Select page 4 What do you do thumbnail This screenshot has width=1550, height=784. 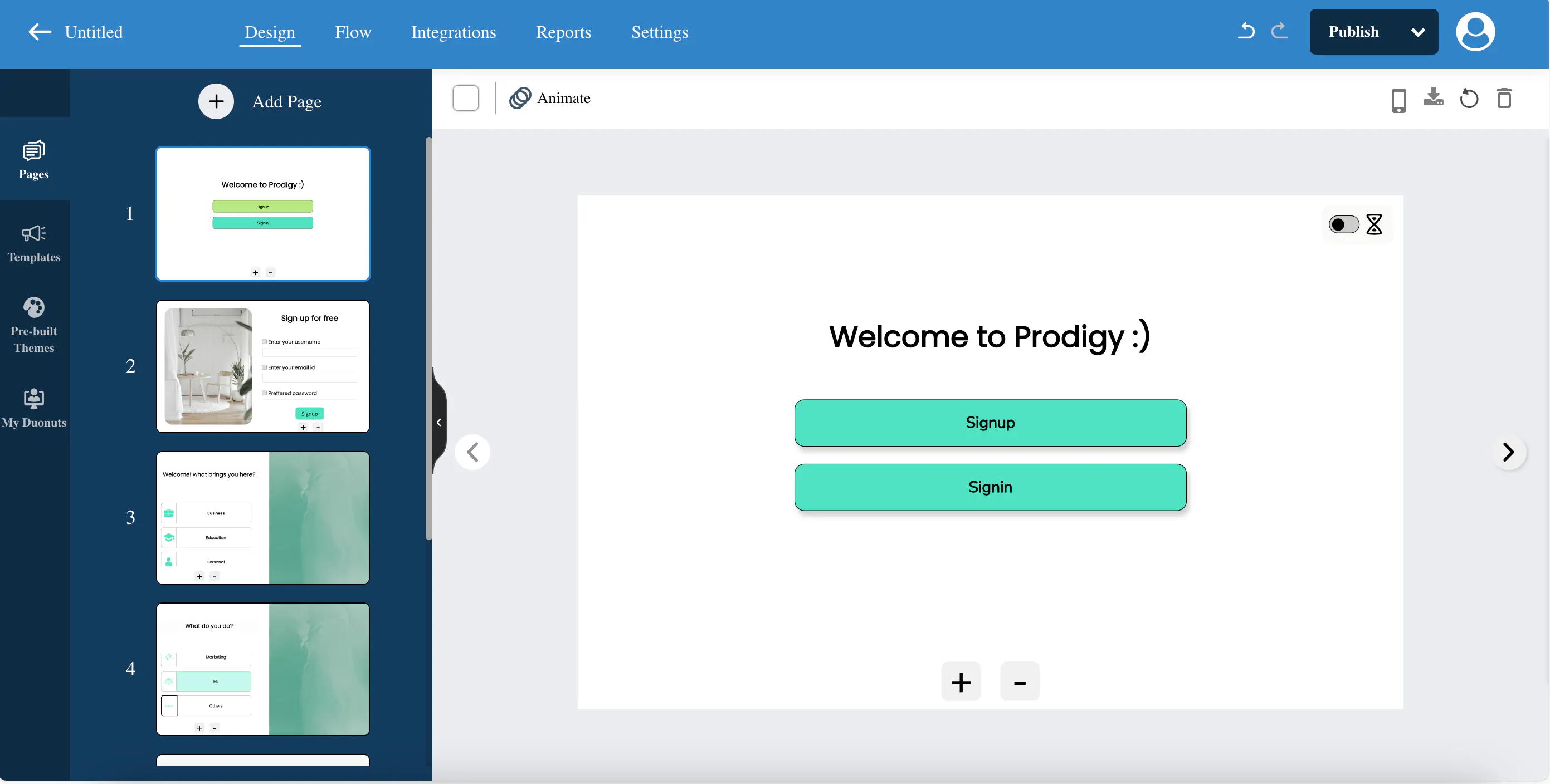click(263, 669)
